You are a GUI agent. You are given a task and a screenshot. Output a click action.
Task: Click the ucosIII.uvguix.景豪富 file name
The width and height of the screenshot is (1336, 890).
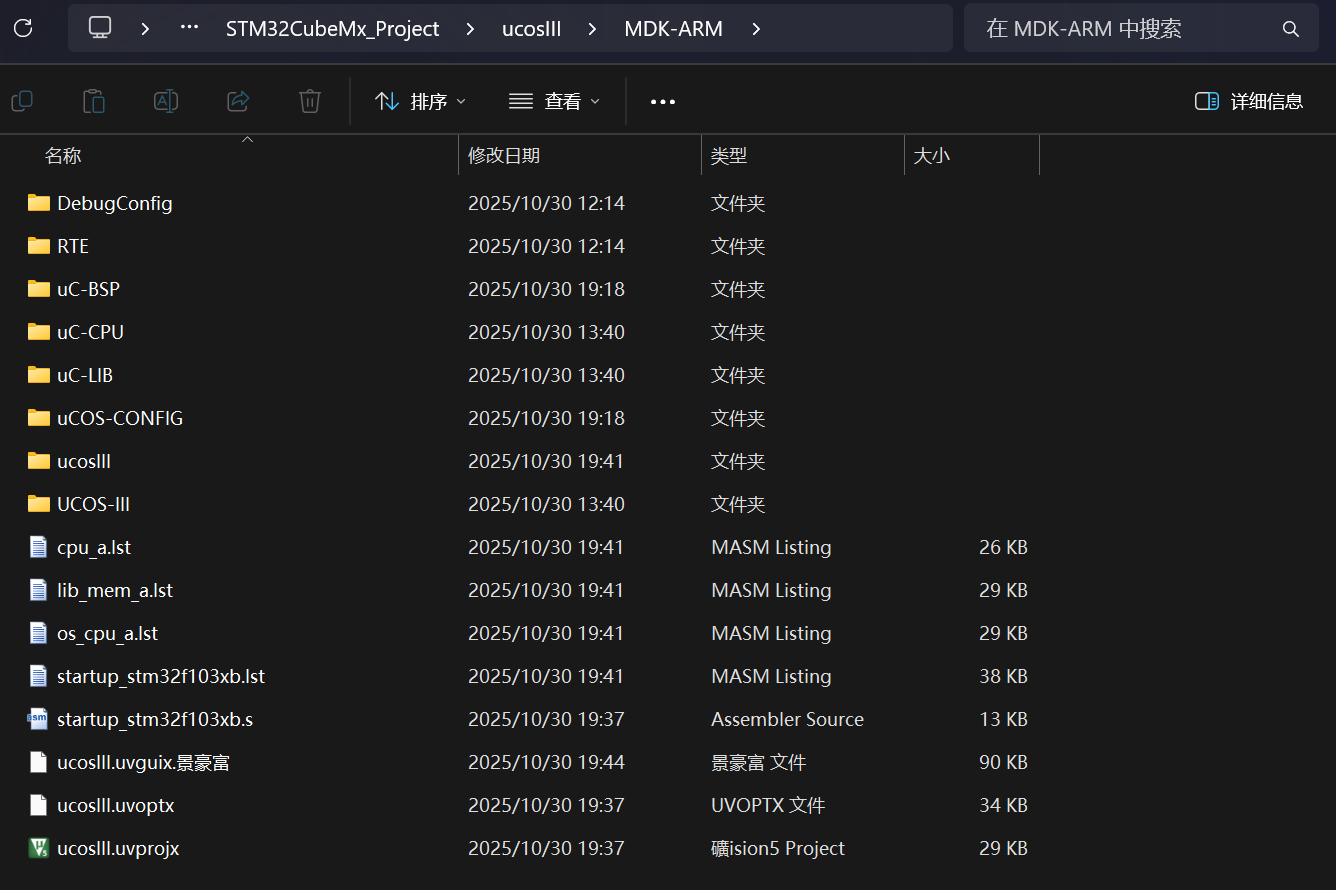[x=144, y=762]
